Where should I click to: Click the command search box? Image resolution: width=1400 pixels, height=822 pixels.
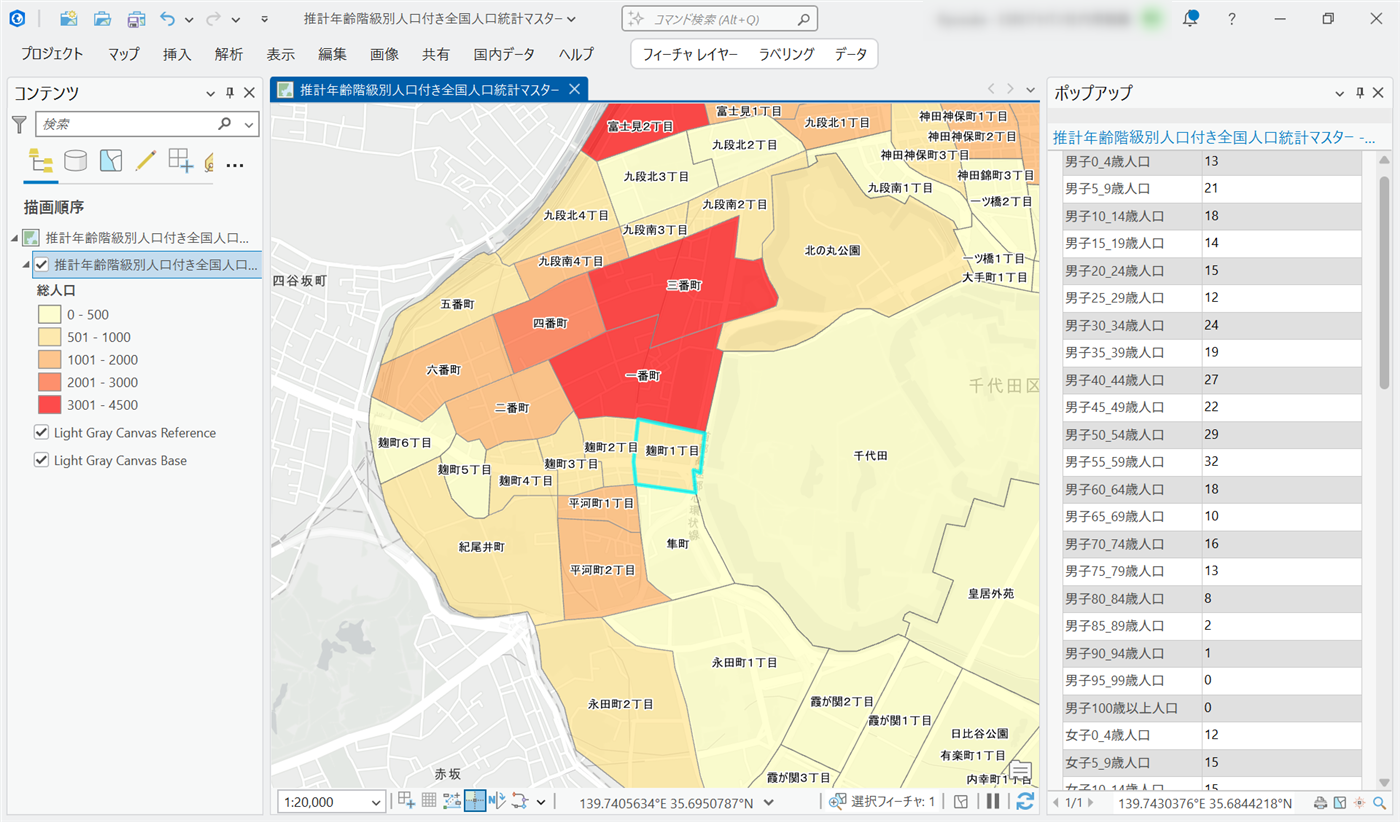point(720,19)
